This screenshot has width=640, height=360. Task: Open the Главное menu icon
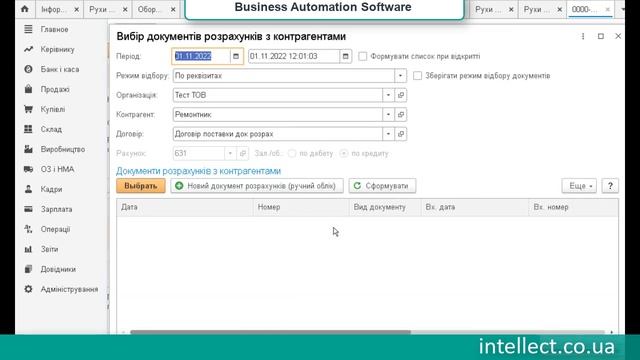point(28,29)
